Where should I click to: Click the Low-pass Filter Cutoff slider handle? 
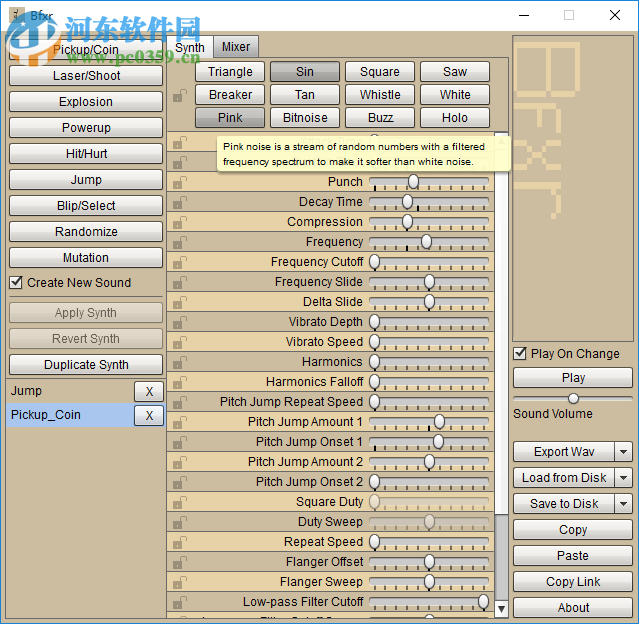[x=483, y=601]
